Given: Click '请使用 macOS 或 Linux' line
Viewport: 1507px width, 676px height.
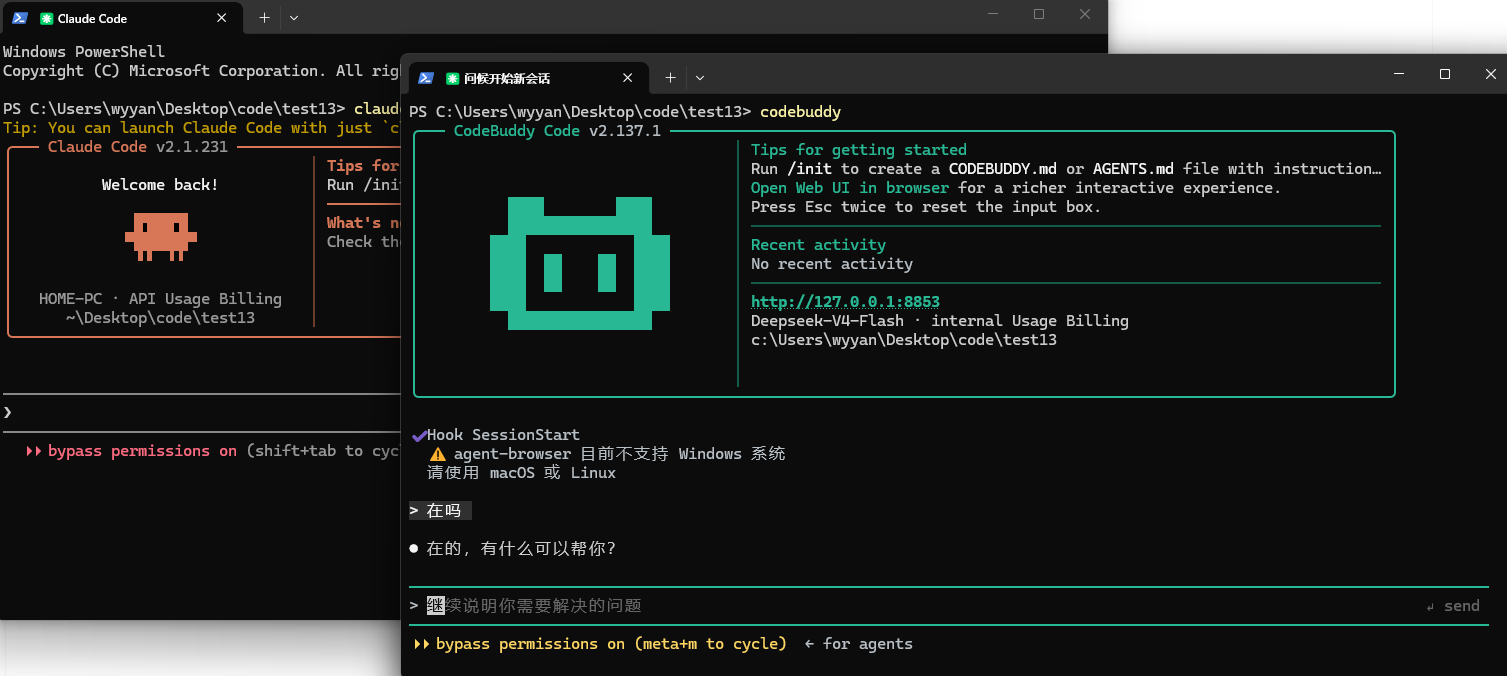Looking at the screenshot, I should [521, 473].
